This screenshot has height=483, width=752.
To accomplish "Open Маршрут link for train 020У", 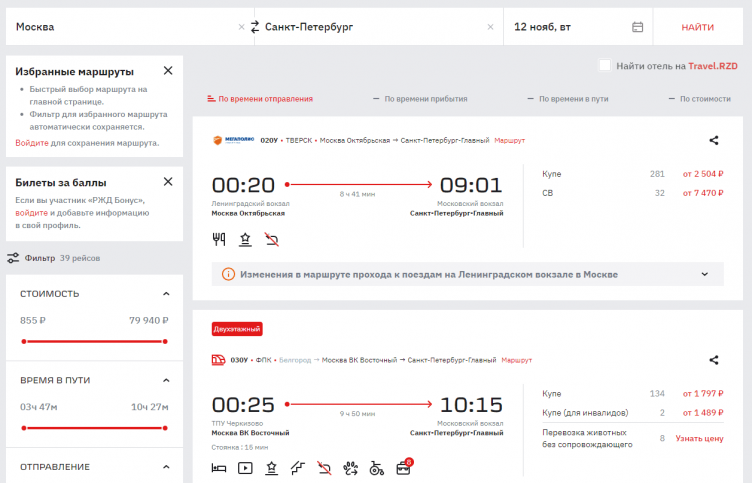I will click(509, 141).
